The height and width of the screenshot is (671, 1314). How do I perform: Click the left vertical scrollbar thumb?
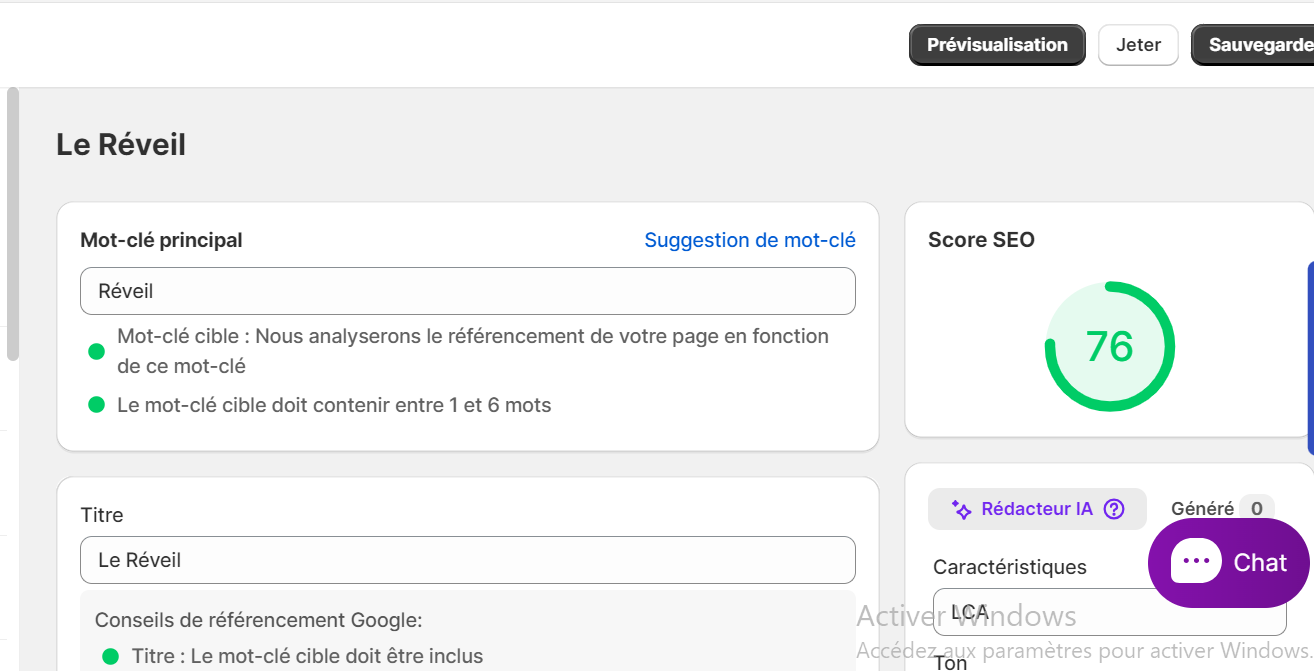click(12, 223)
